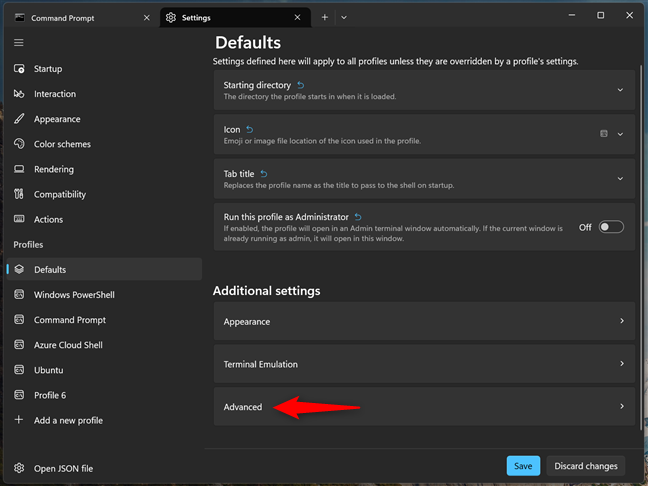Click the Profile 6 icon
Viewport: 648px width, 486px height.
pos(19,395)
